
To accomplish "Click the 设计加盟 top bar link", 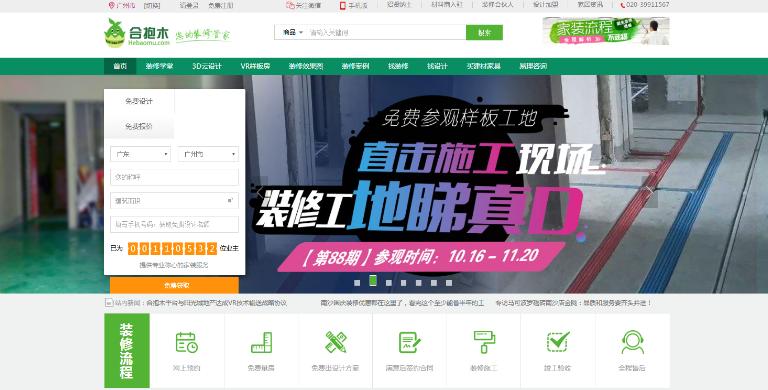I will [546, 4].
